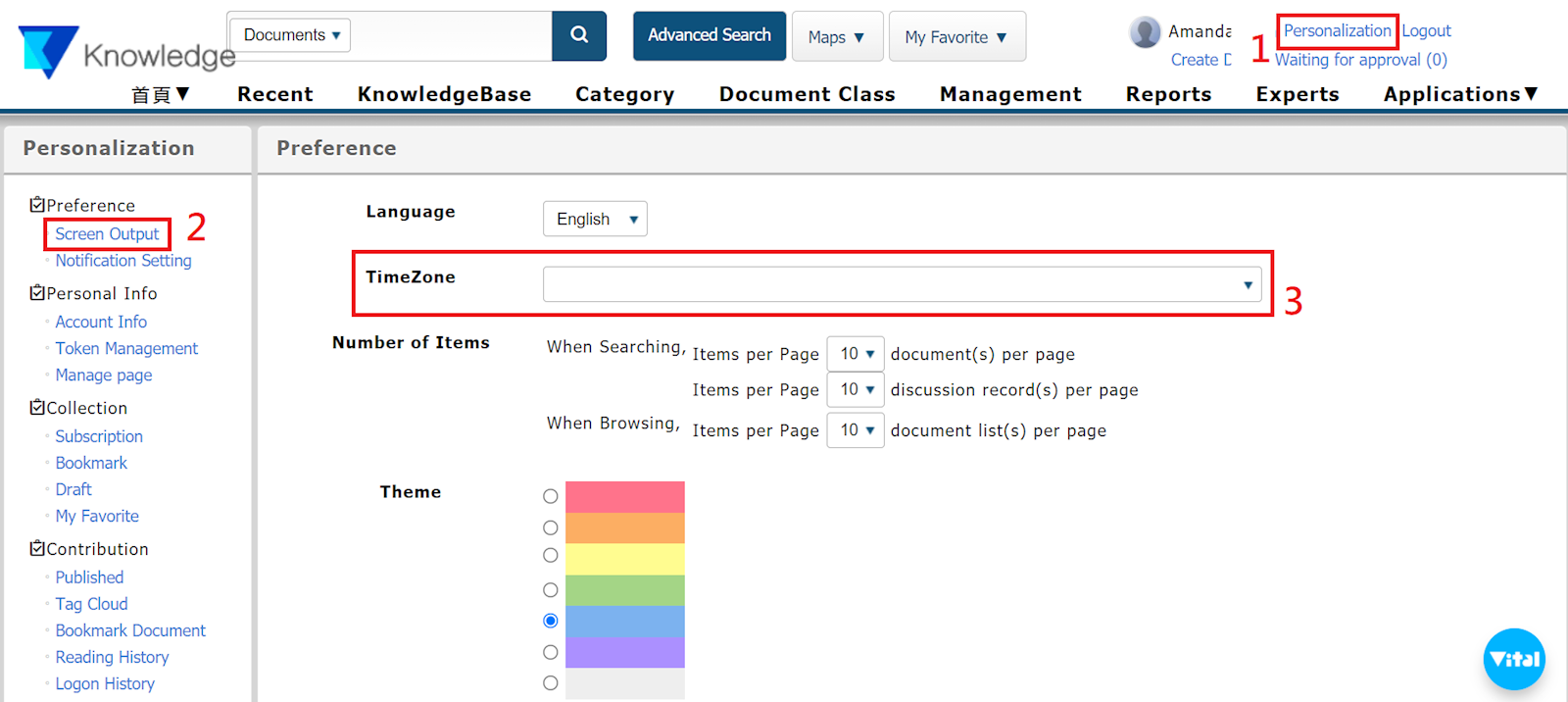The width and height of the screenshot is (1568, 702).
Task: Open the Language dropdown showing English
Action: point(595,220)
